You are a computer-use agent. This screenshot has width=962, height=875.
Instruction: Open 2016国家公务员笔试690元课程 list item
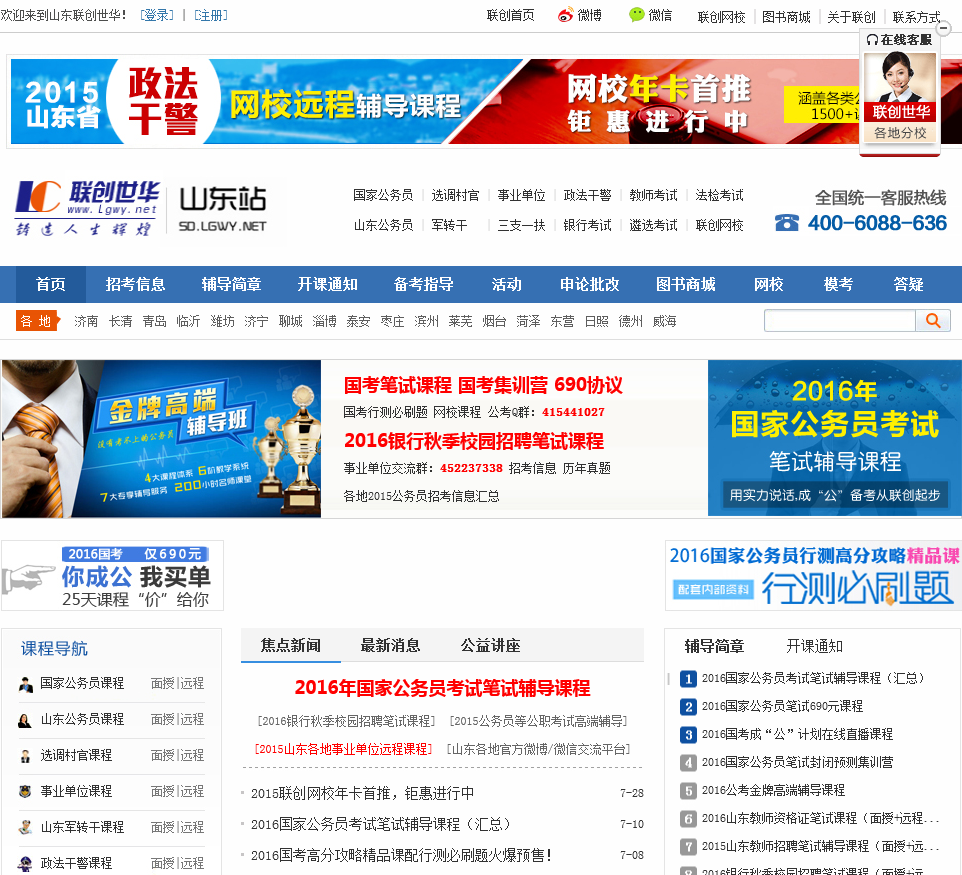pyautogui.click(x=782, y=707)
